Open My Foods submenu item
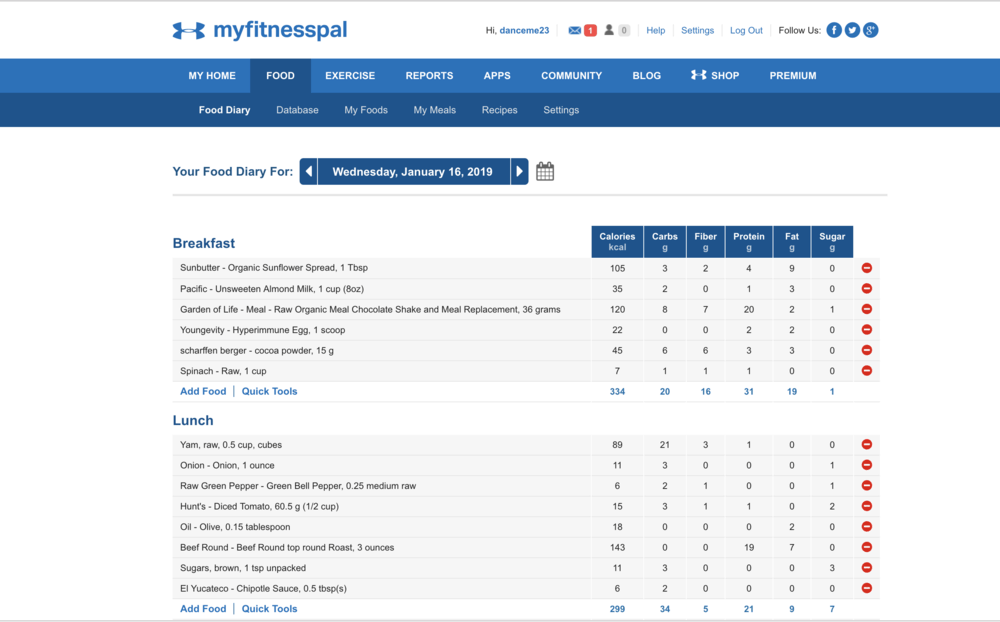Screen dimensions: 1000x622 (366, 110)
